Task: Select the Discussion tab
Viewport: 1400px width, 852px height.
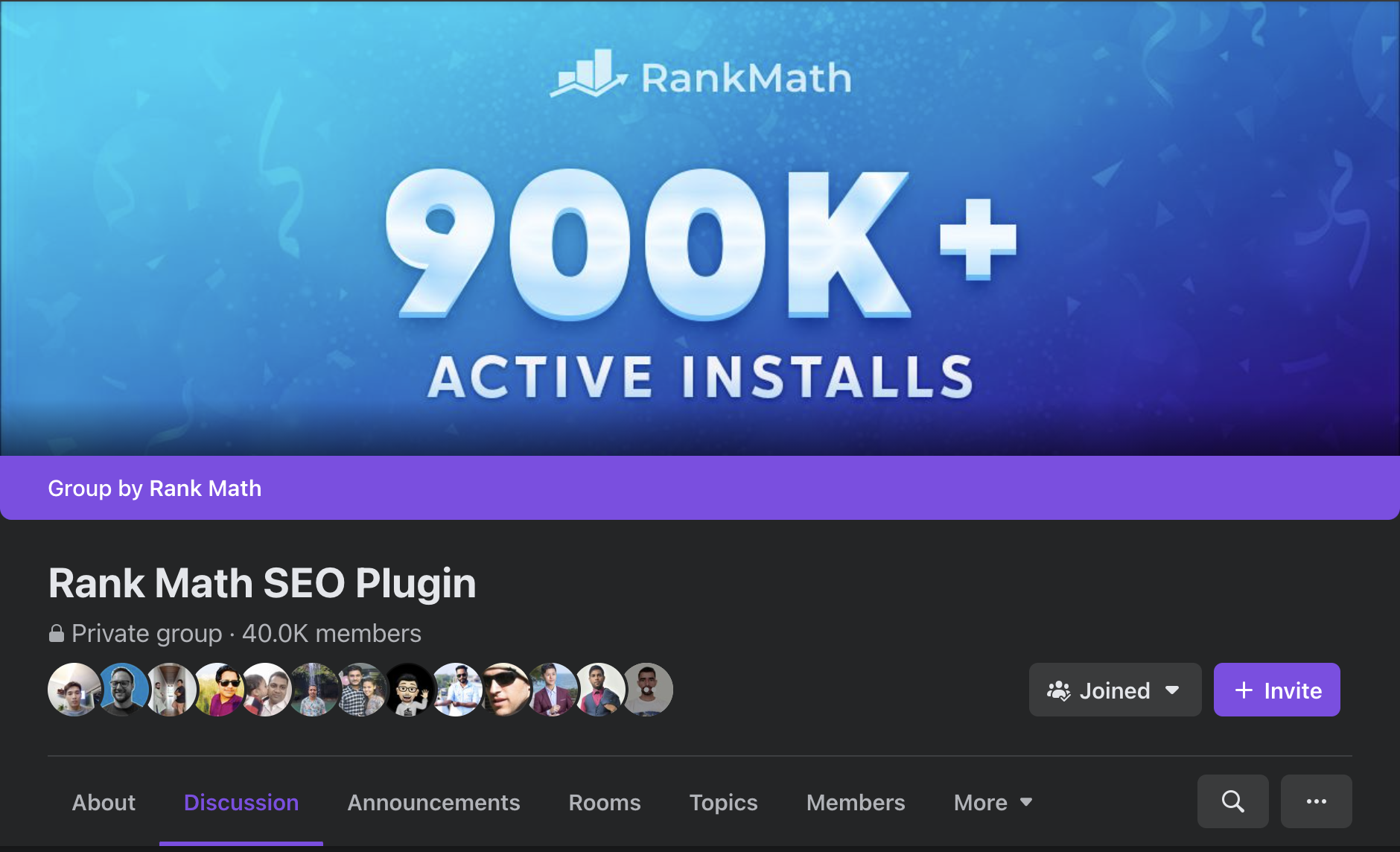Action: click(241, 802)
